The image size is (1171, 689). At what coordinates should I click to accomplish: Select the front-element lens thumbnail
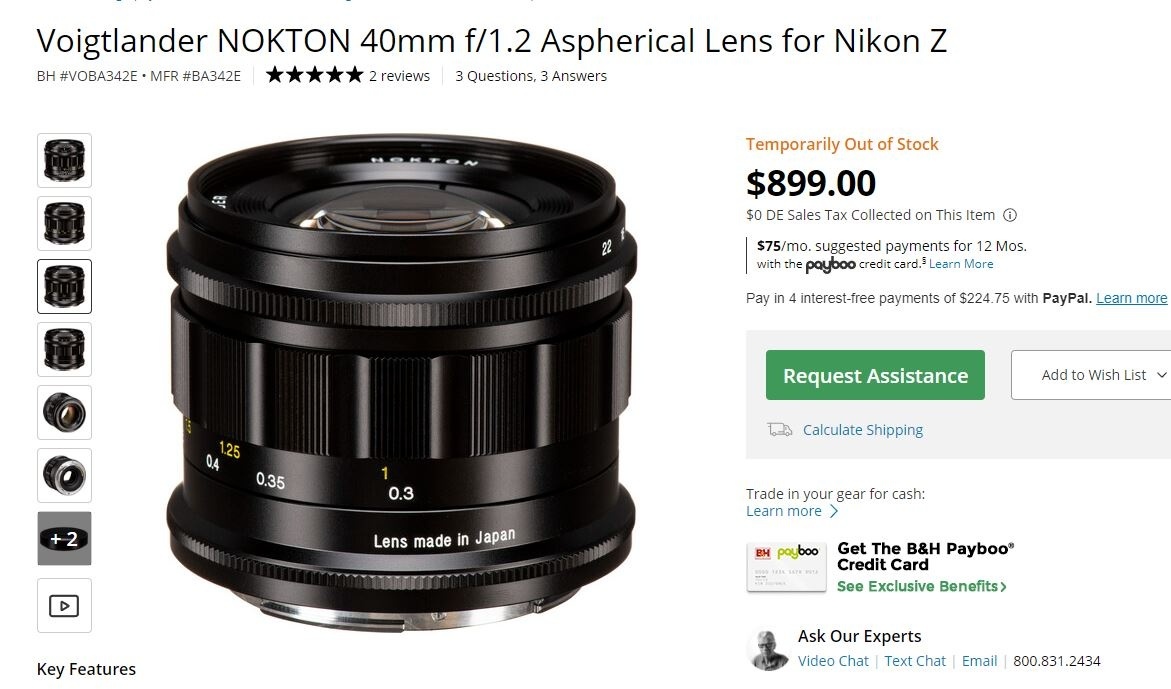pos(64,413)
